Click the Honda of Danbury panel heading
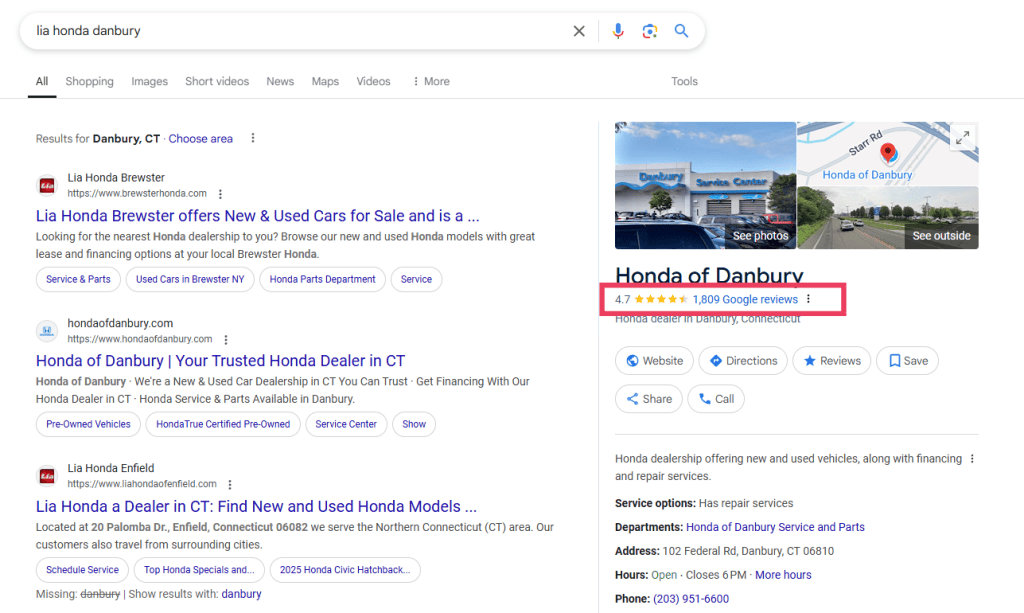 (709, 275)
